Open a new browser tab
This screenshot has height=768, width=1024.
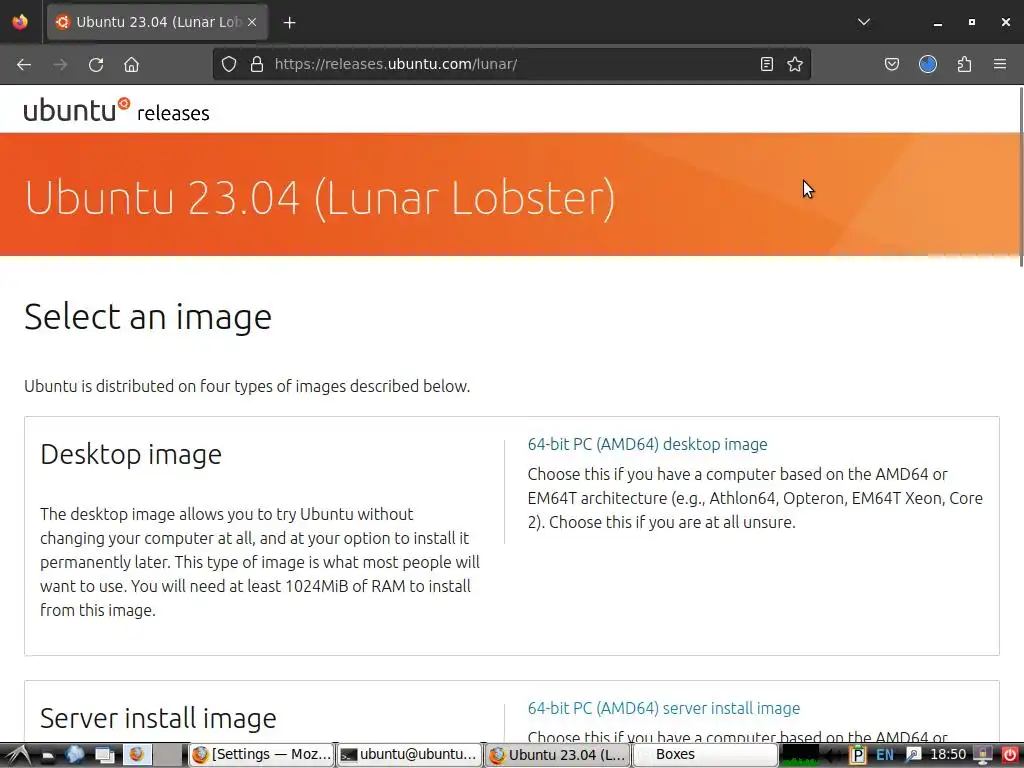(x=289, y=22)
